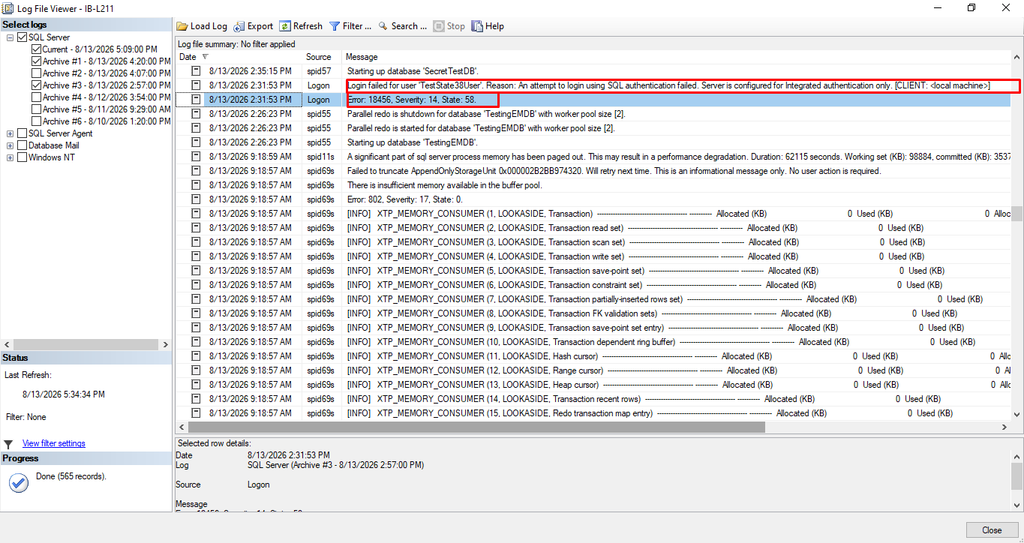Image resolution: width=1024 pixels, height=543 pixels.
Task: Expand the Database Mail node
Action: tap(10, 146)
